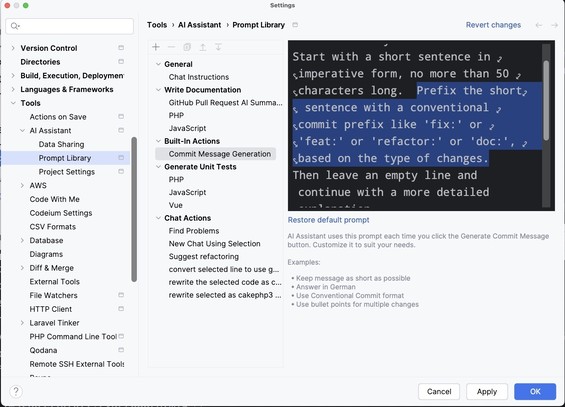Select Suggest refactoring chat action

click(204, 256)
